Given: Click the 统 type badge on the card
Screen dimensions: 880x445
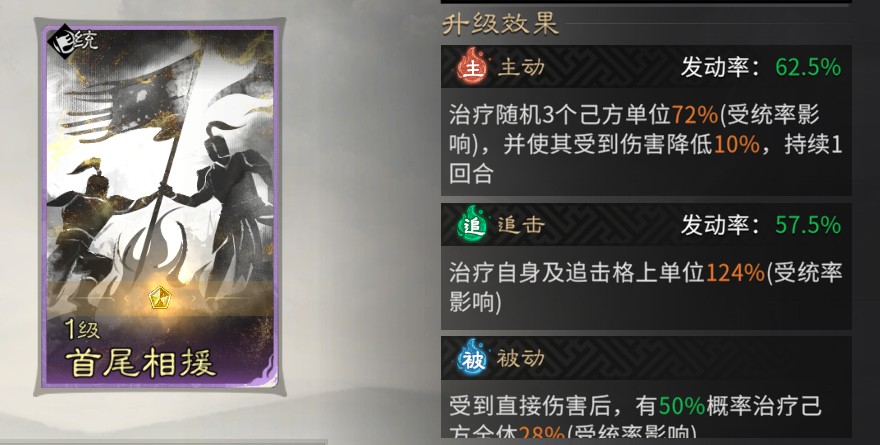Looking at the screenshot, I should (x=73, y=39).
